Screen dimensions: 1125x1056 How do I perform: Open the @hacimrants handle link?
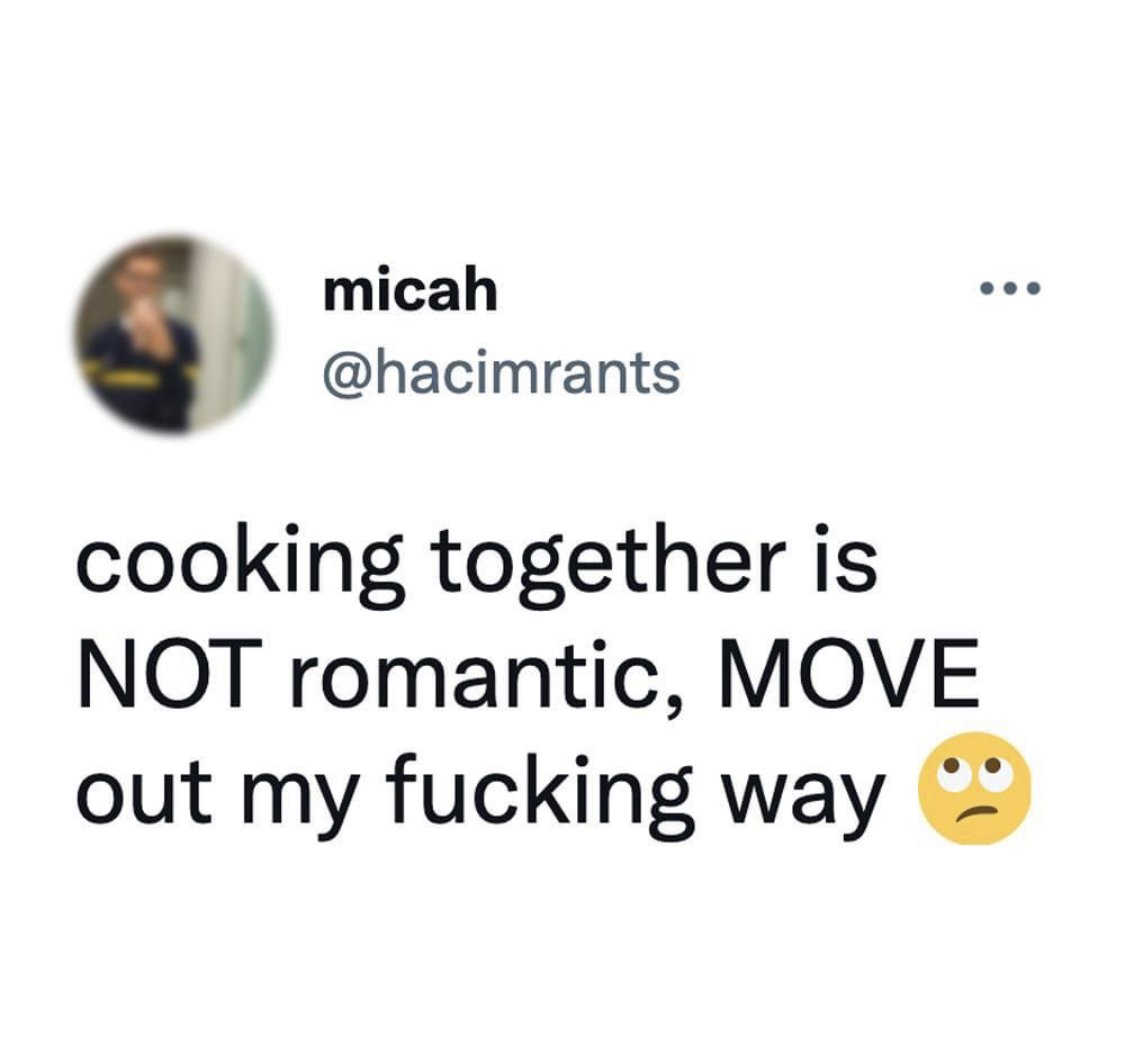point(502,373)
